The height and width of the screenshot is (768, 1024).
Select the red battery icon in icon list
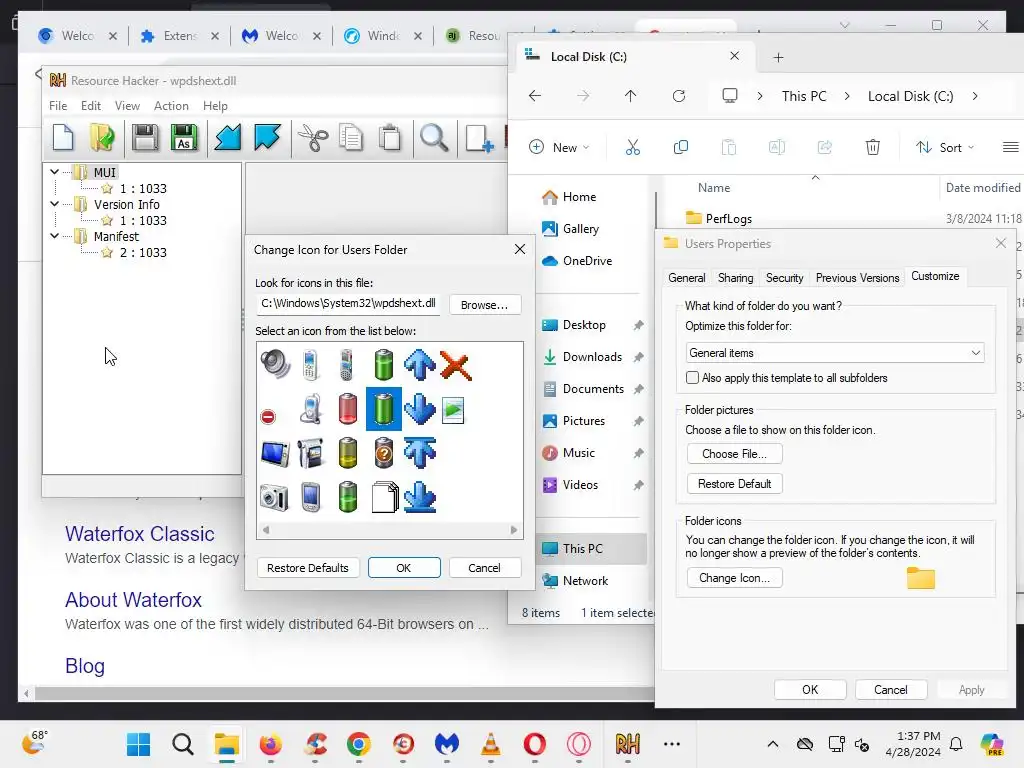(347, 409)
